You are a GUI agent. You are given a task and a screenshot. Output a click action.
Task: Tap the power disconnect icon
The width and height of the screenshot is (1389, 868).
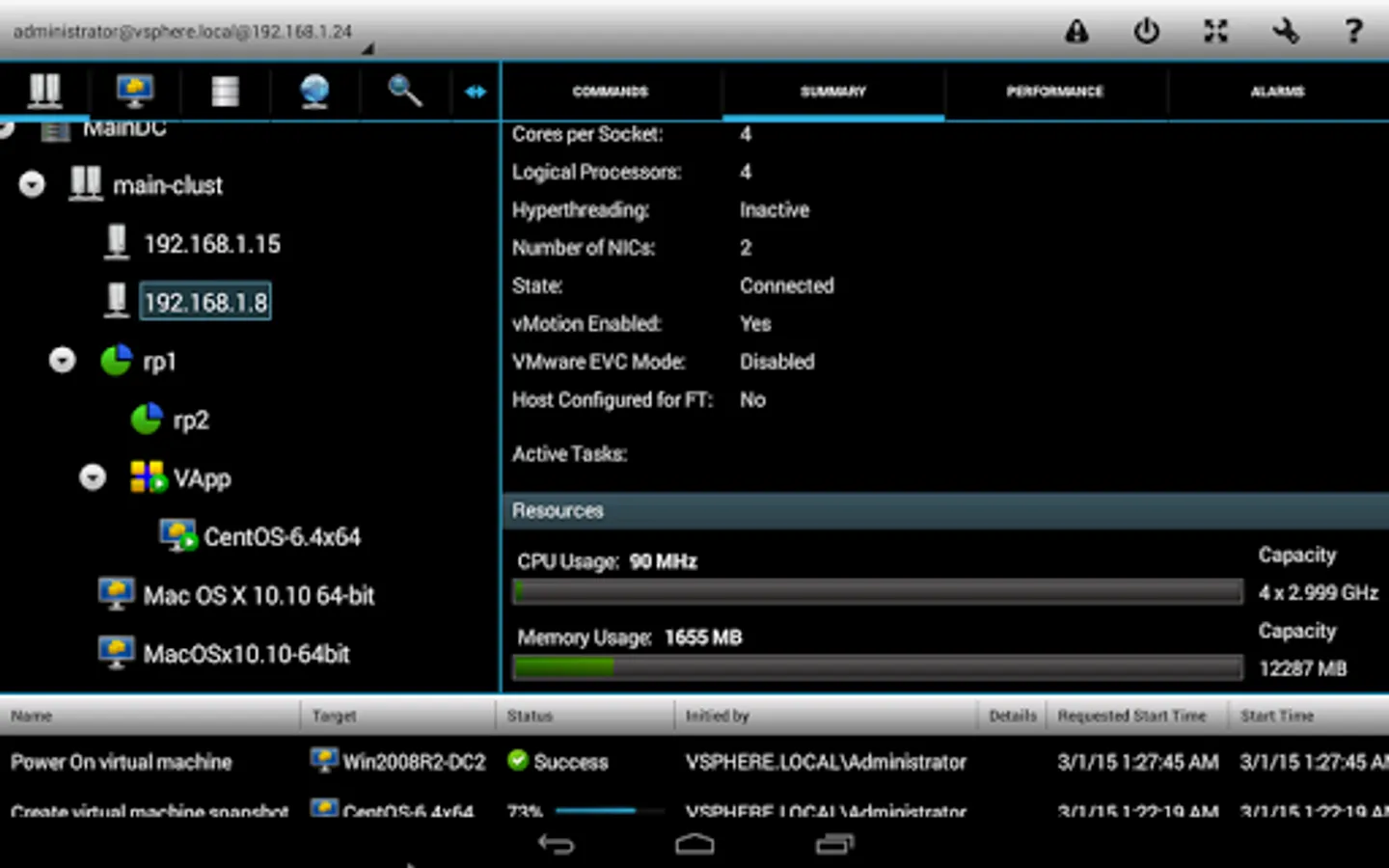tap(1146, 32)
